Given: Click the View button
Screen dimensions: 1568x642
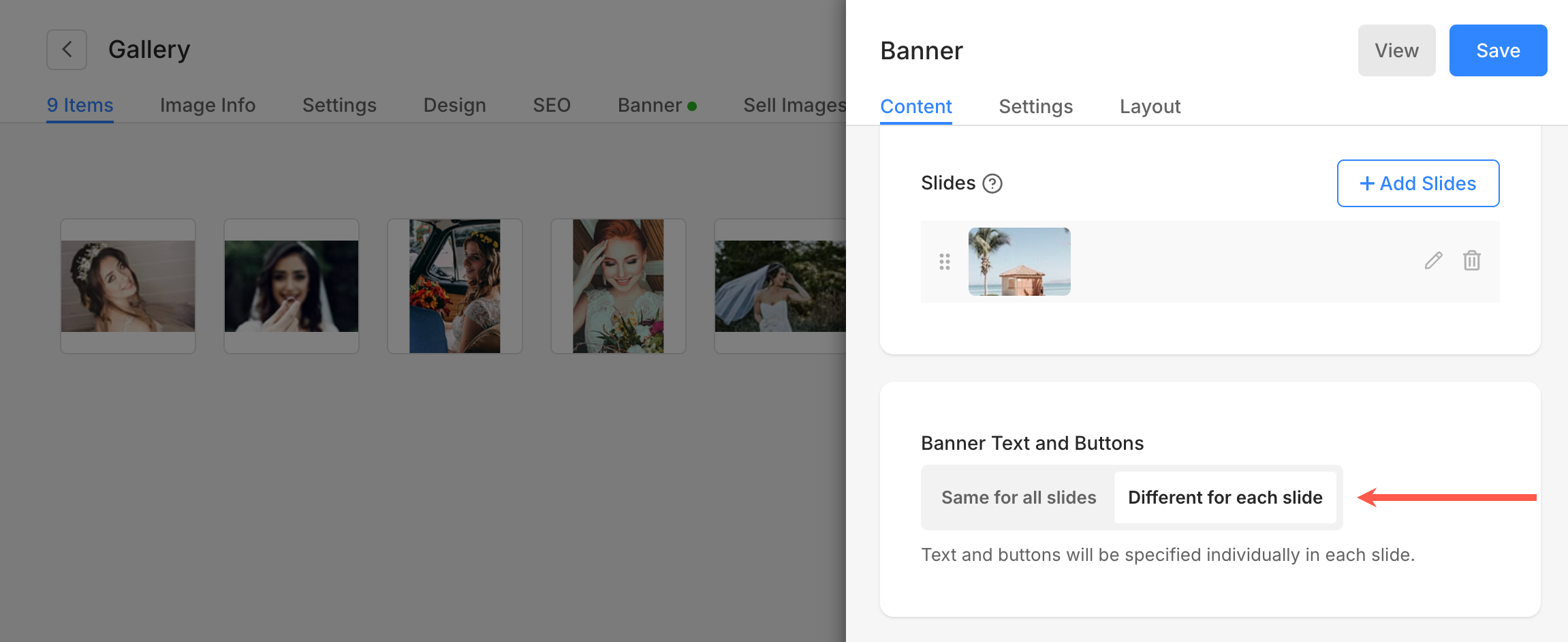Looking at the screenshot, I should (1396, 50).
